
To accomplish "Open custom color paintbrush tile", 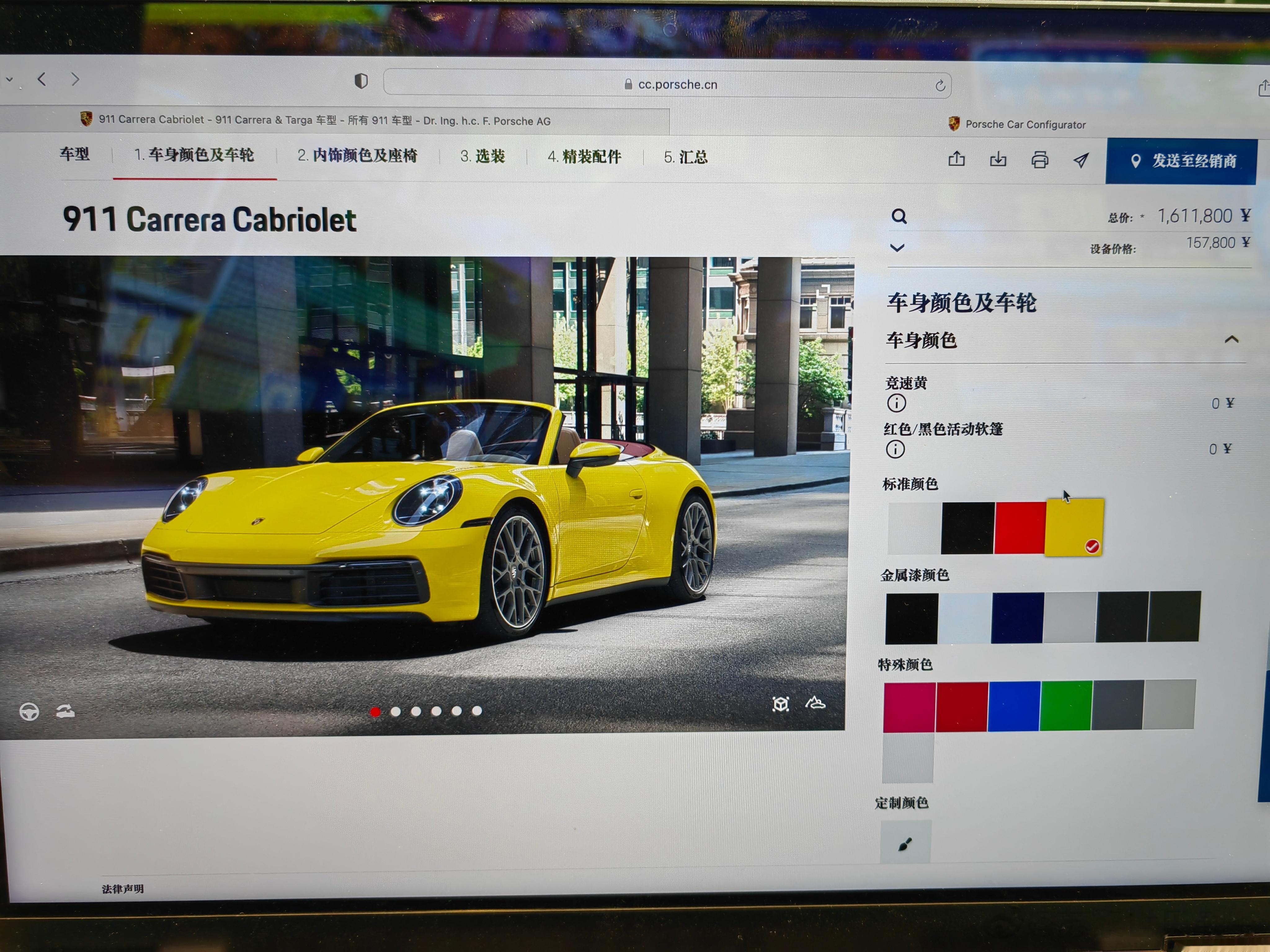I will point(905,842).
